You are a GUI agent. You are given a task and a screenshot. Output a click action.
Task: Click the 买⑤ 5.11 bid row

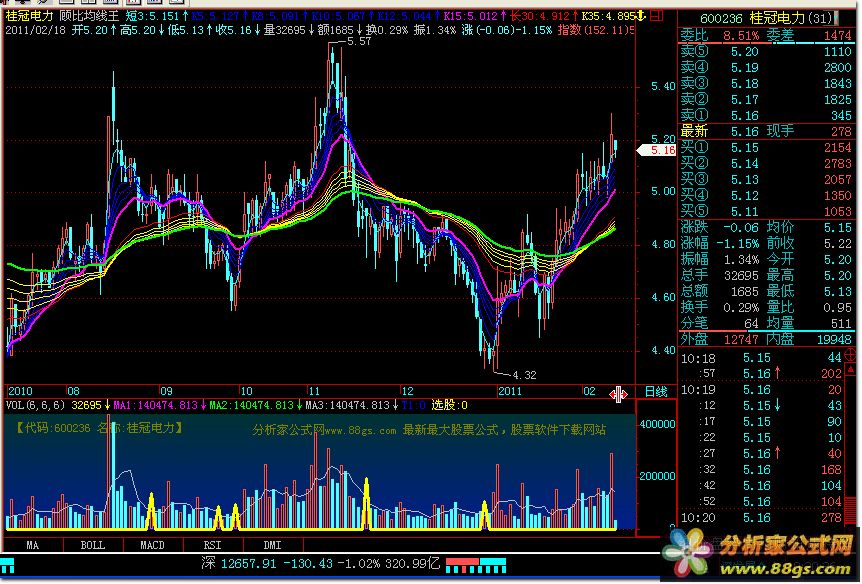[766, 211]
